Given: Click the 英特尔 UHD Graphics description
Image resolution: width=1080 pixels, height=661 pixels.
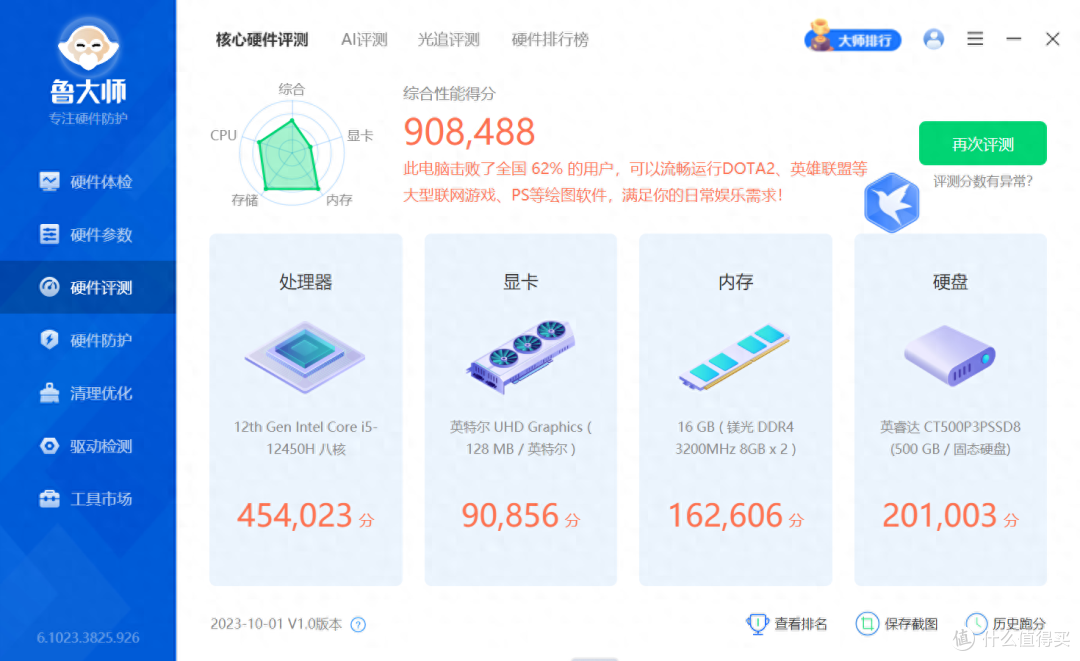Looking at the screenshot, I should (521, 438).
